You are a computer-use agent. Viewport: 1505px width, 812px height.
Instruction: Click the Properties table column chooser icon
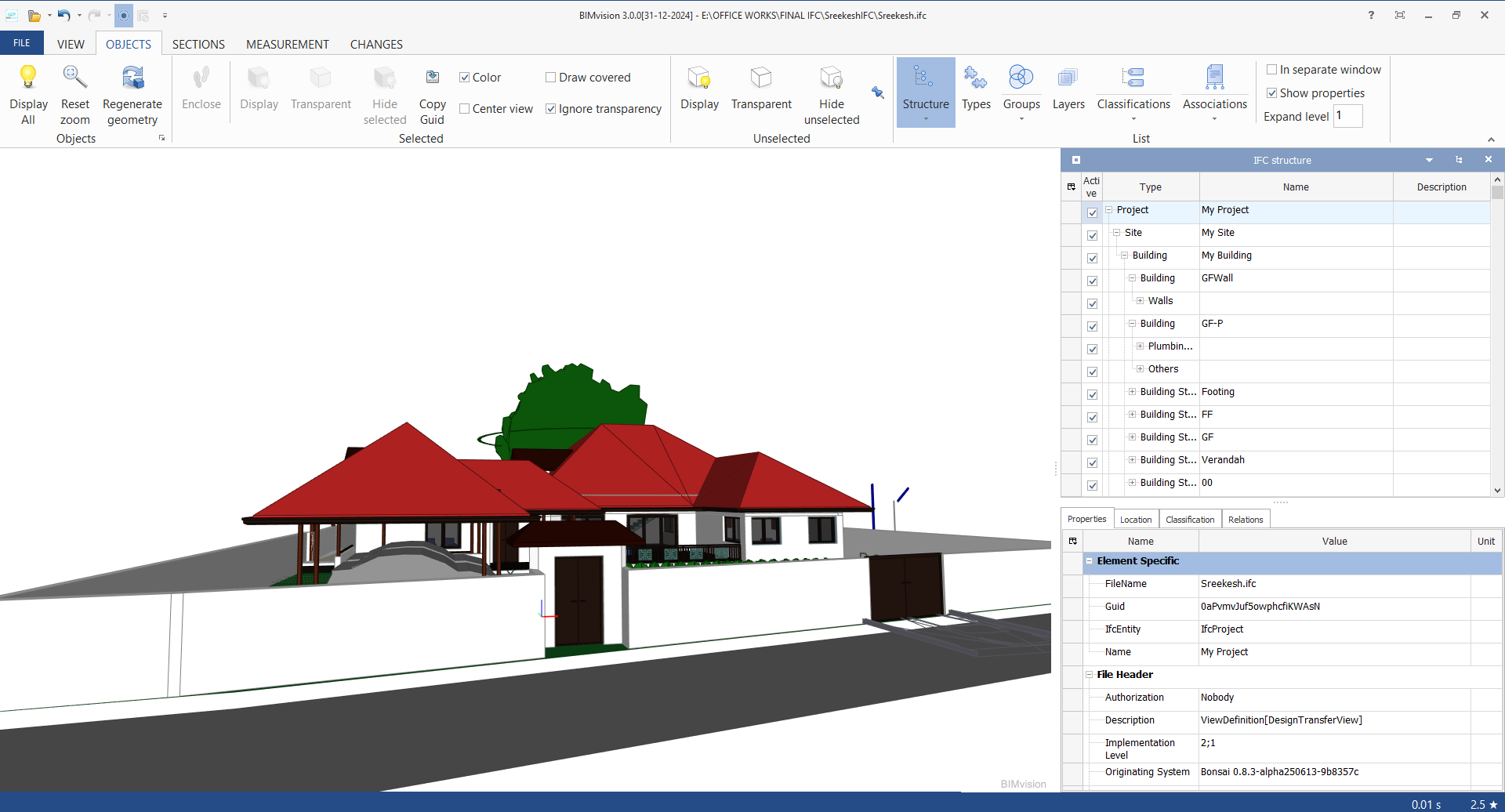(1072, 541)
